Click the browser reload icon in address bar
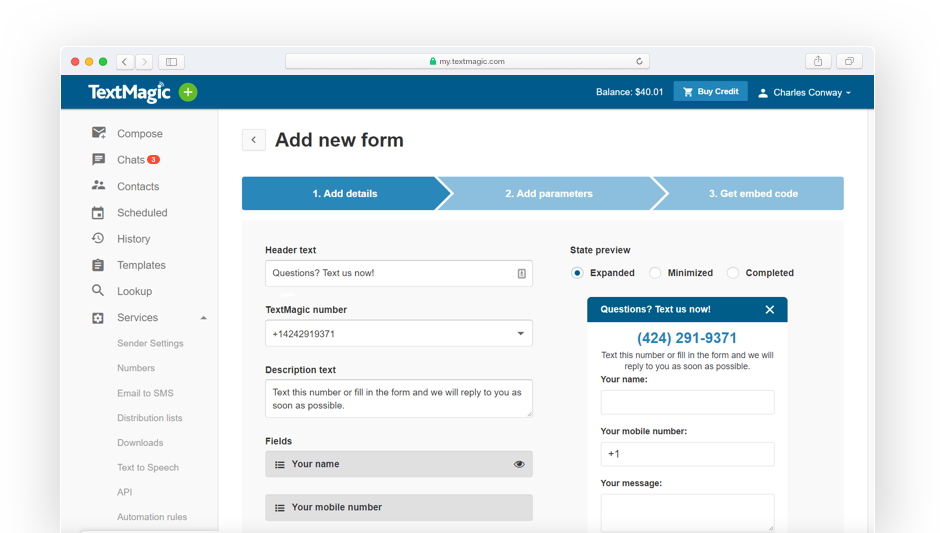This screenshot has width=940, height=533. 639,61
